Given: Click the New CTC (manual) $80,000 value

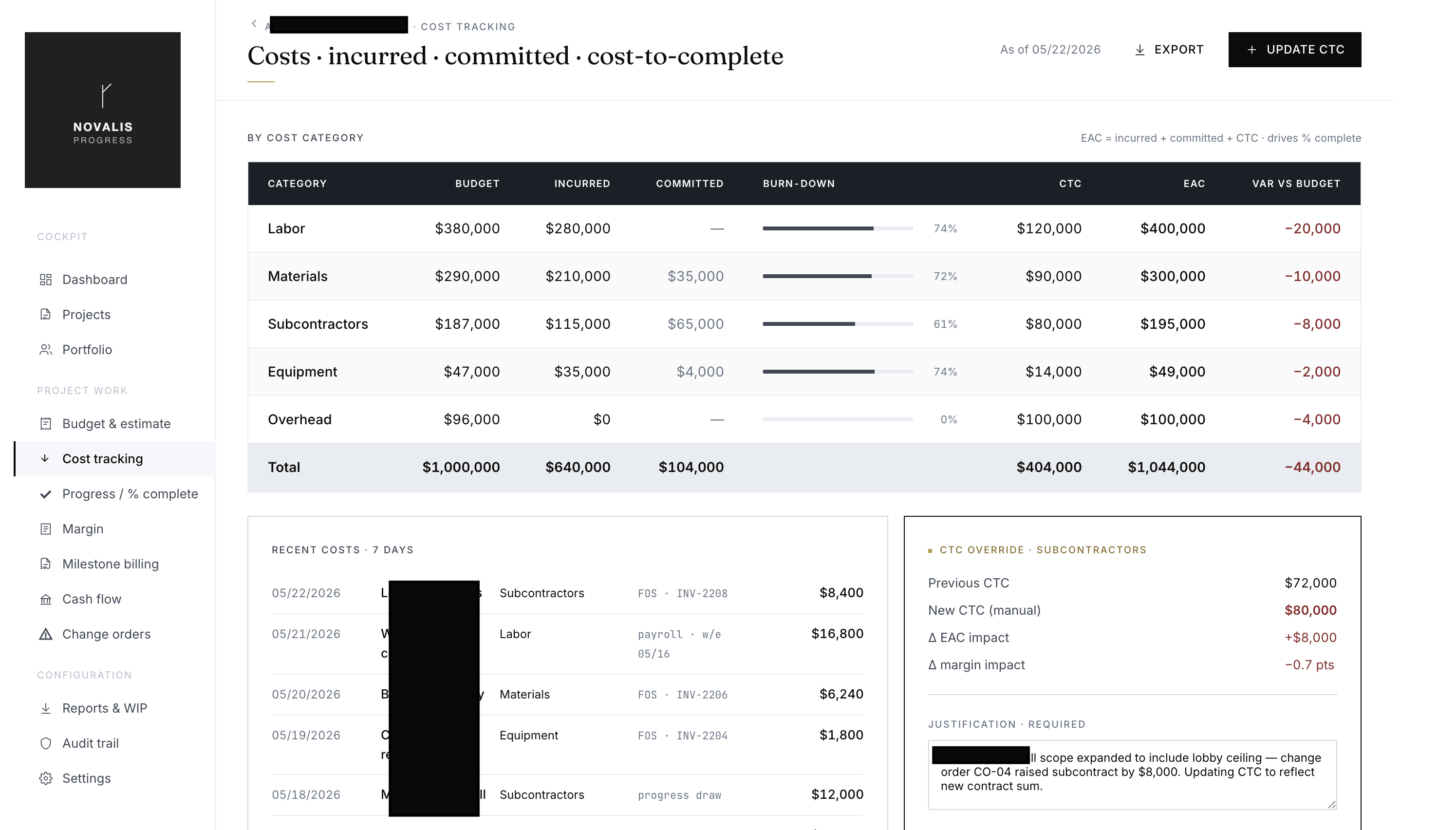Looking at the screenshot, I should point(1310,610).
